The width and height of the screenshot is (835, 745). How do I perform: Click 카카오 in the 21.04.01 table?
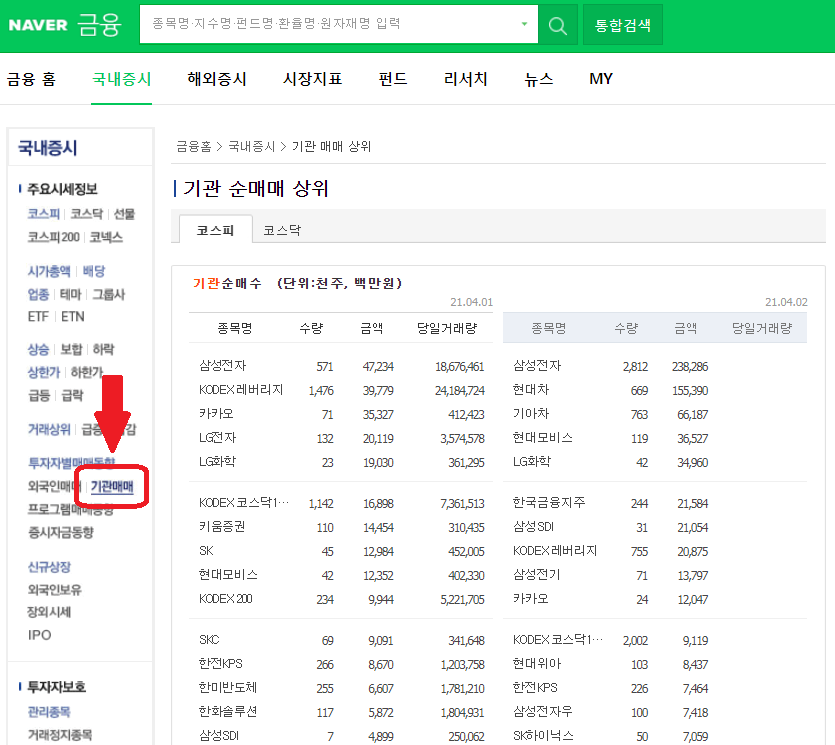pos(216,414)
